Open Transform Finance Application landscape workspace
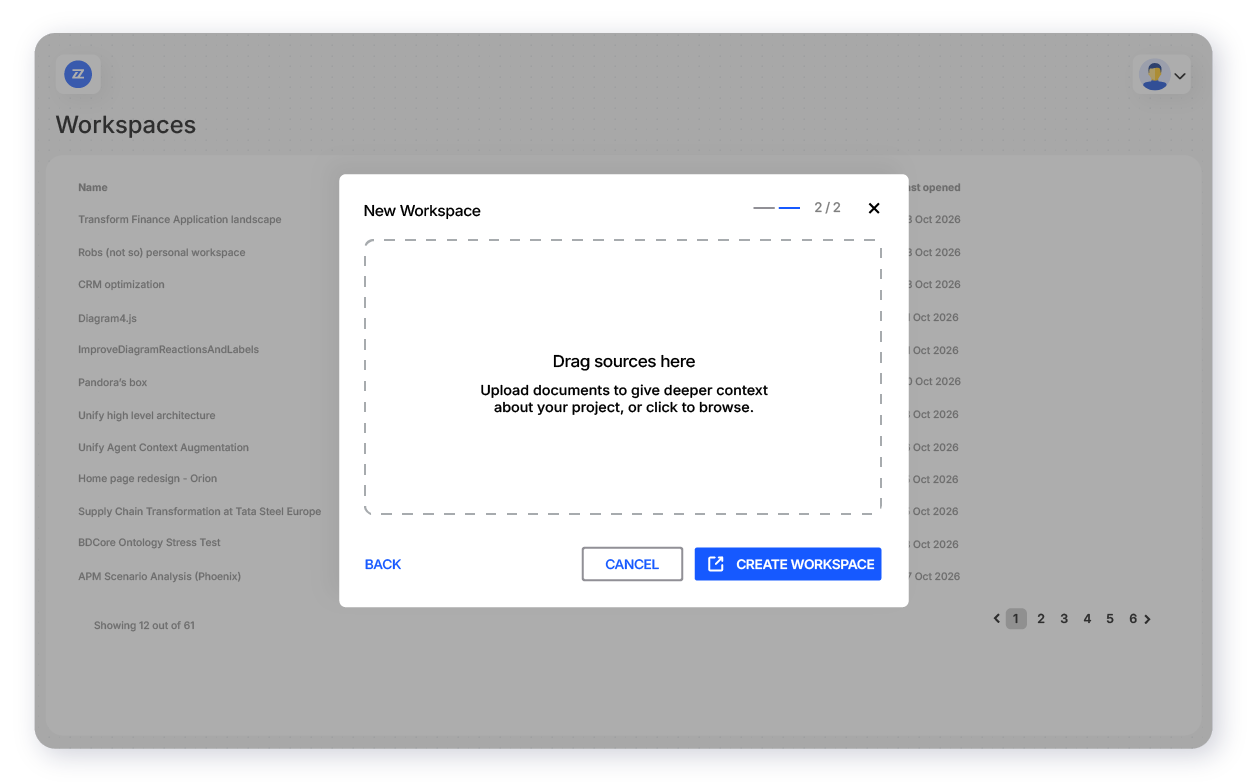 pyautogui.click(x=180, y=219)
